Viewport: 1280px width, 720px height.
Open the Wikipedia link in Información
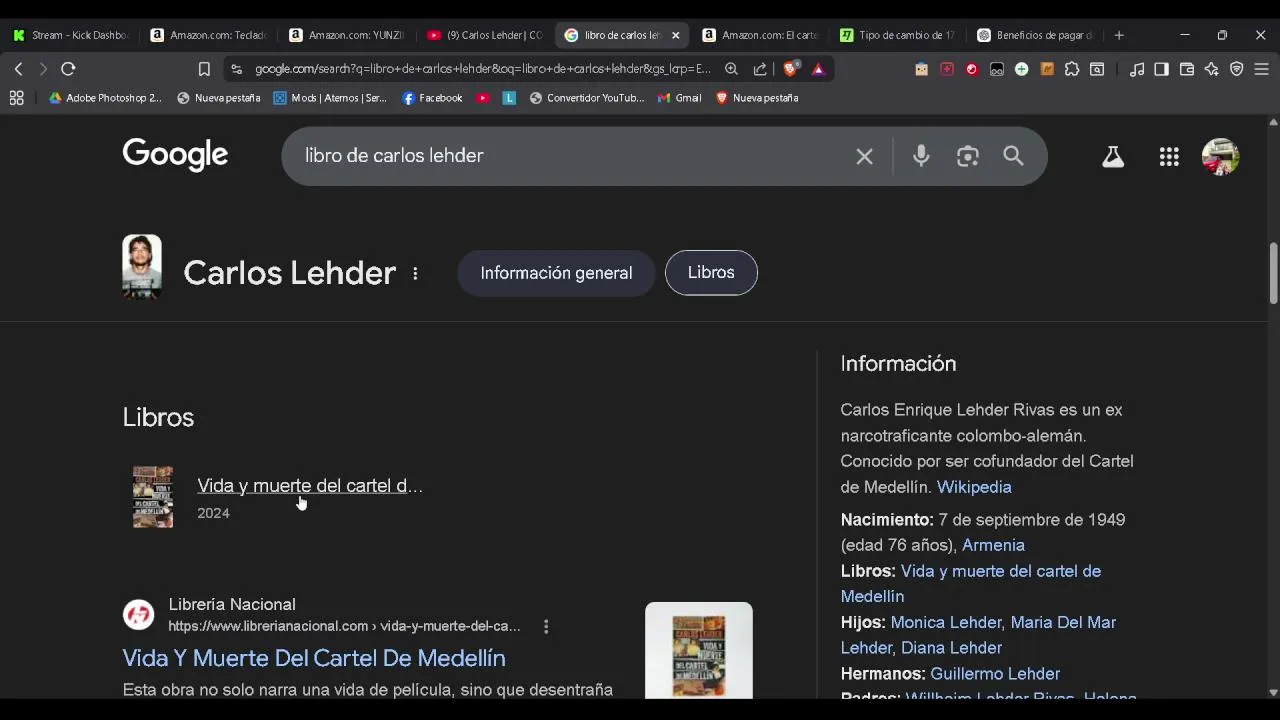[x=974, y=487]
